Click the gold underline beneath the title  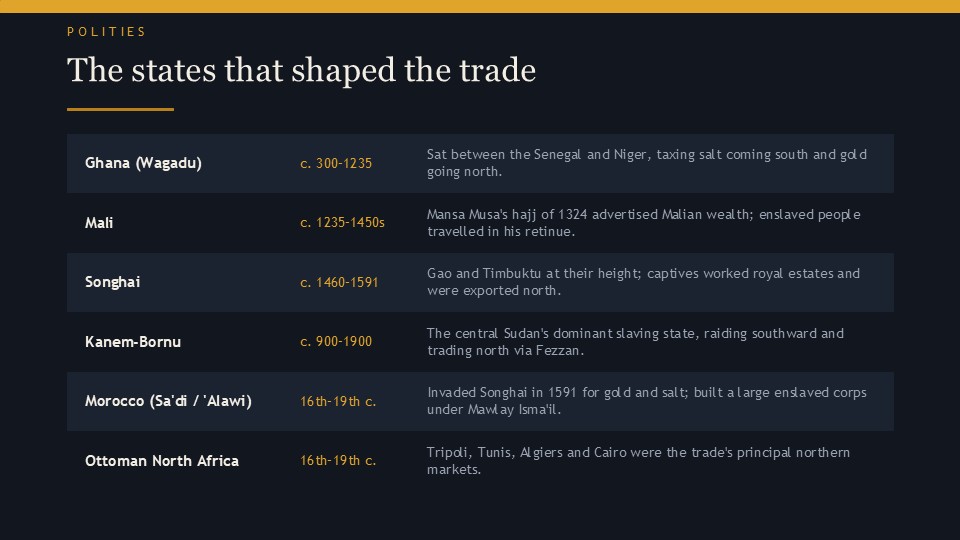click(120, 110)
